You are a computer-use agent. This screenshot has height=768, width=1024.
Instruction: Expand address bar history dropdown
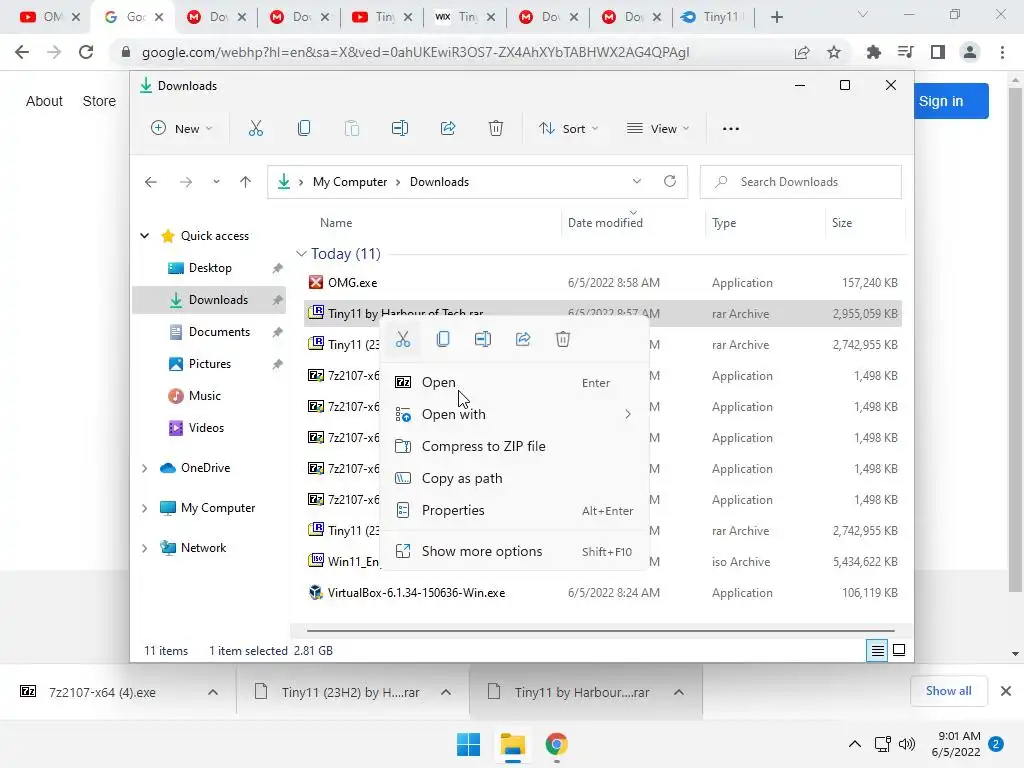pyautogui.click(x=637, y=182)
